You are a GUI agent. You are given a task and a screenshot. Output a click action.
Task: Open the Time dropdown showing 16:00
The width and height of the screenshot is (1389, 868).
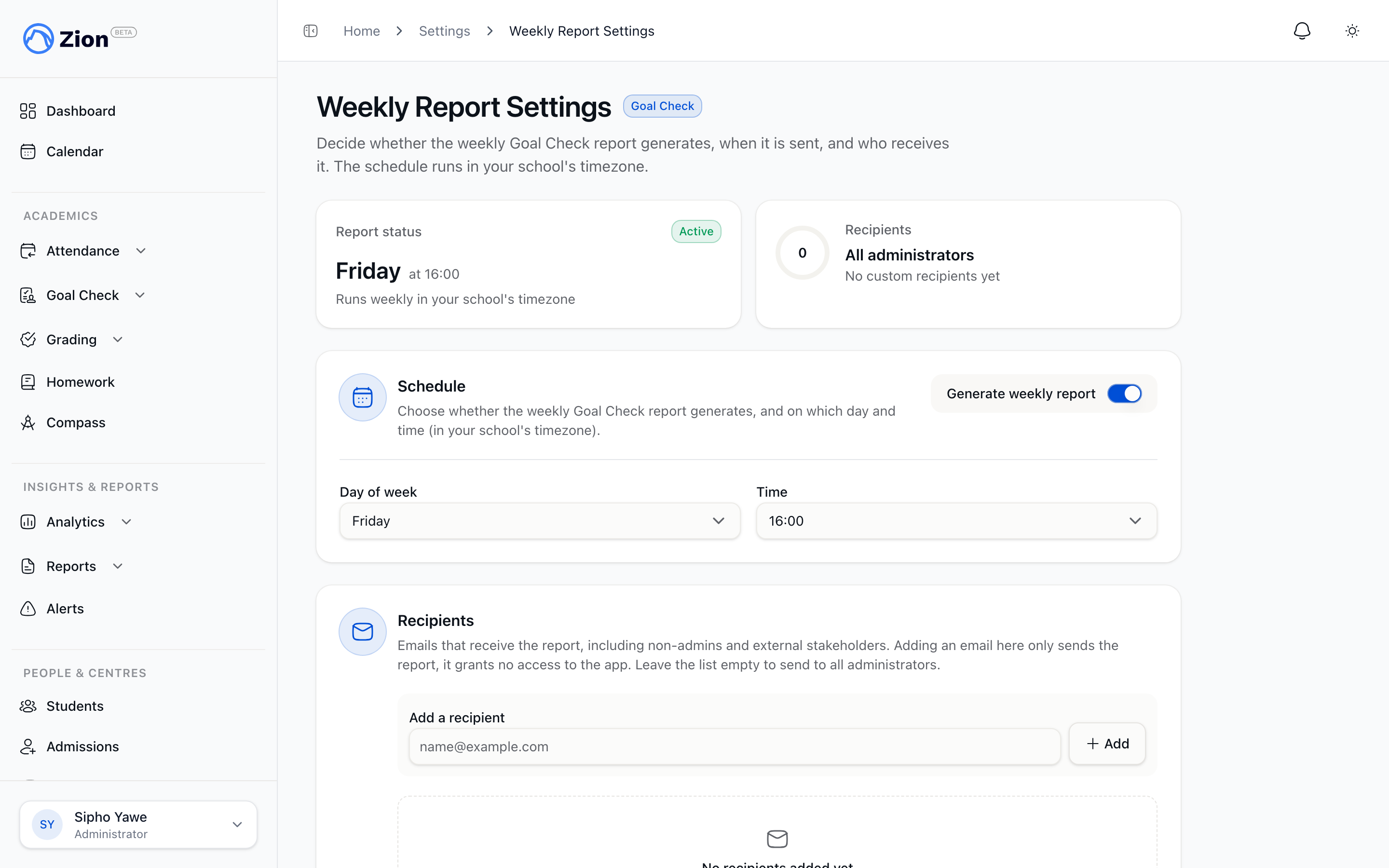(956, 521)
